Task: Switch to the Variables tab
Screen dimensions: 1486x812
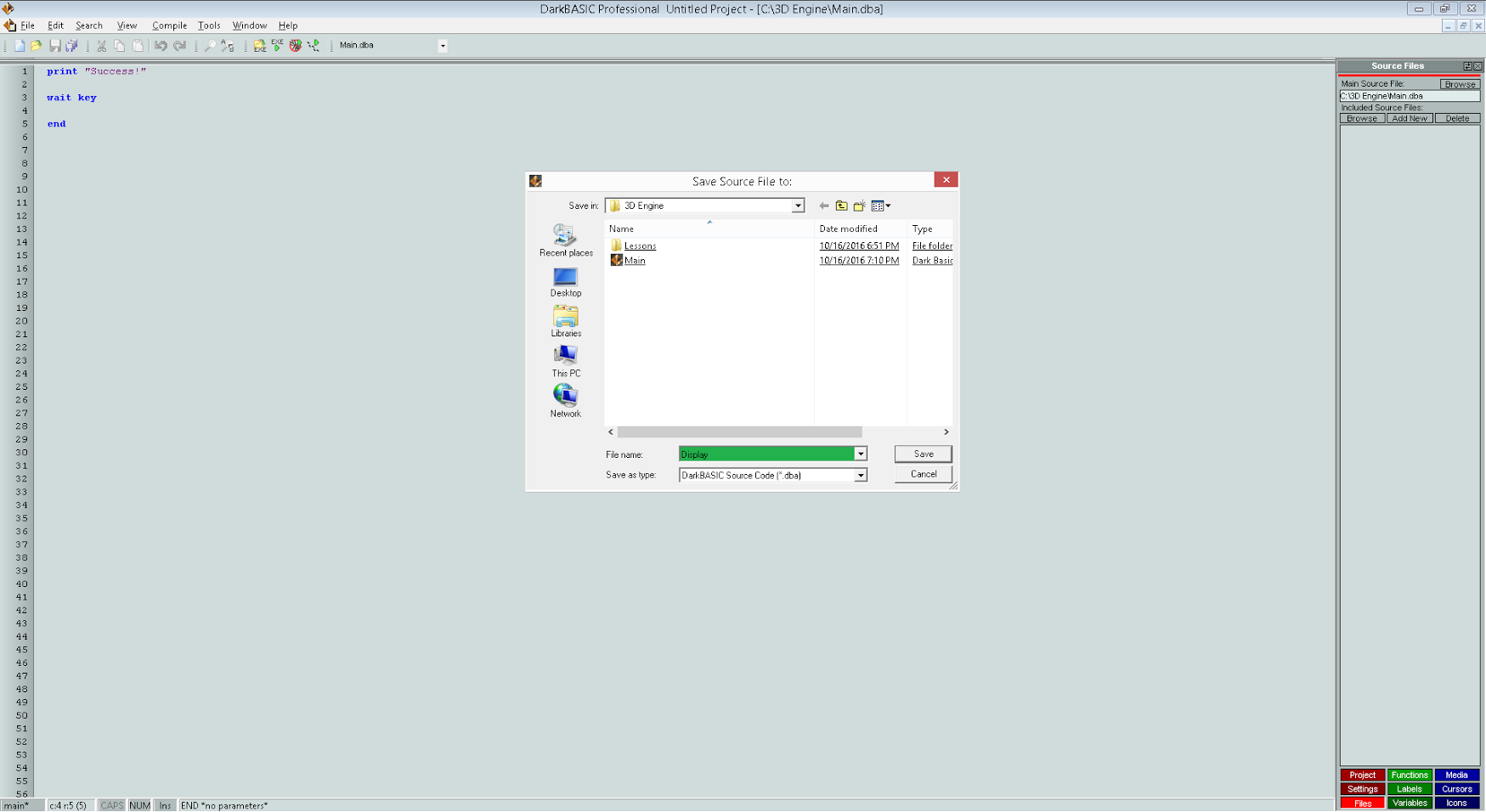Action: tap(1410, 804)
